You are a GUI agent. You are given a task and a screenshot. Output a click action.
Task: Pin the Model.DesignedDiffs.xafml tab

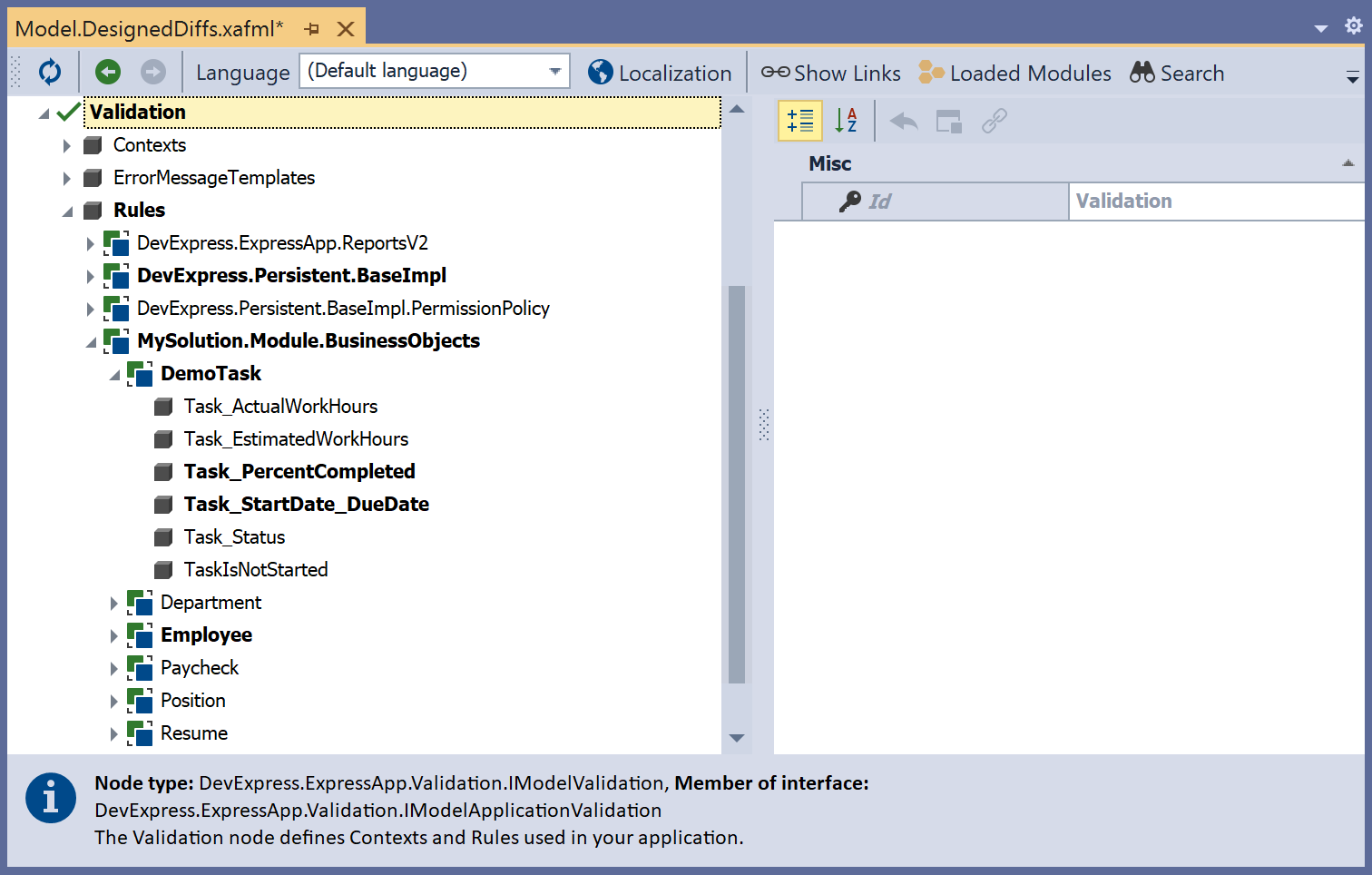click(312, 29)
